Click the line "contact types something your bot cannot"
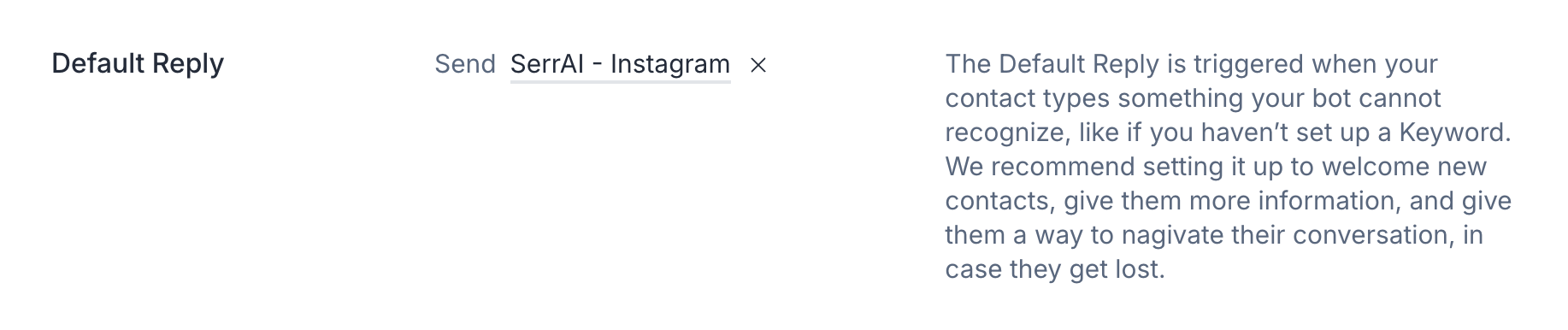The height and width of the screenshot is (330, 1568). [x=1193, y=98]
